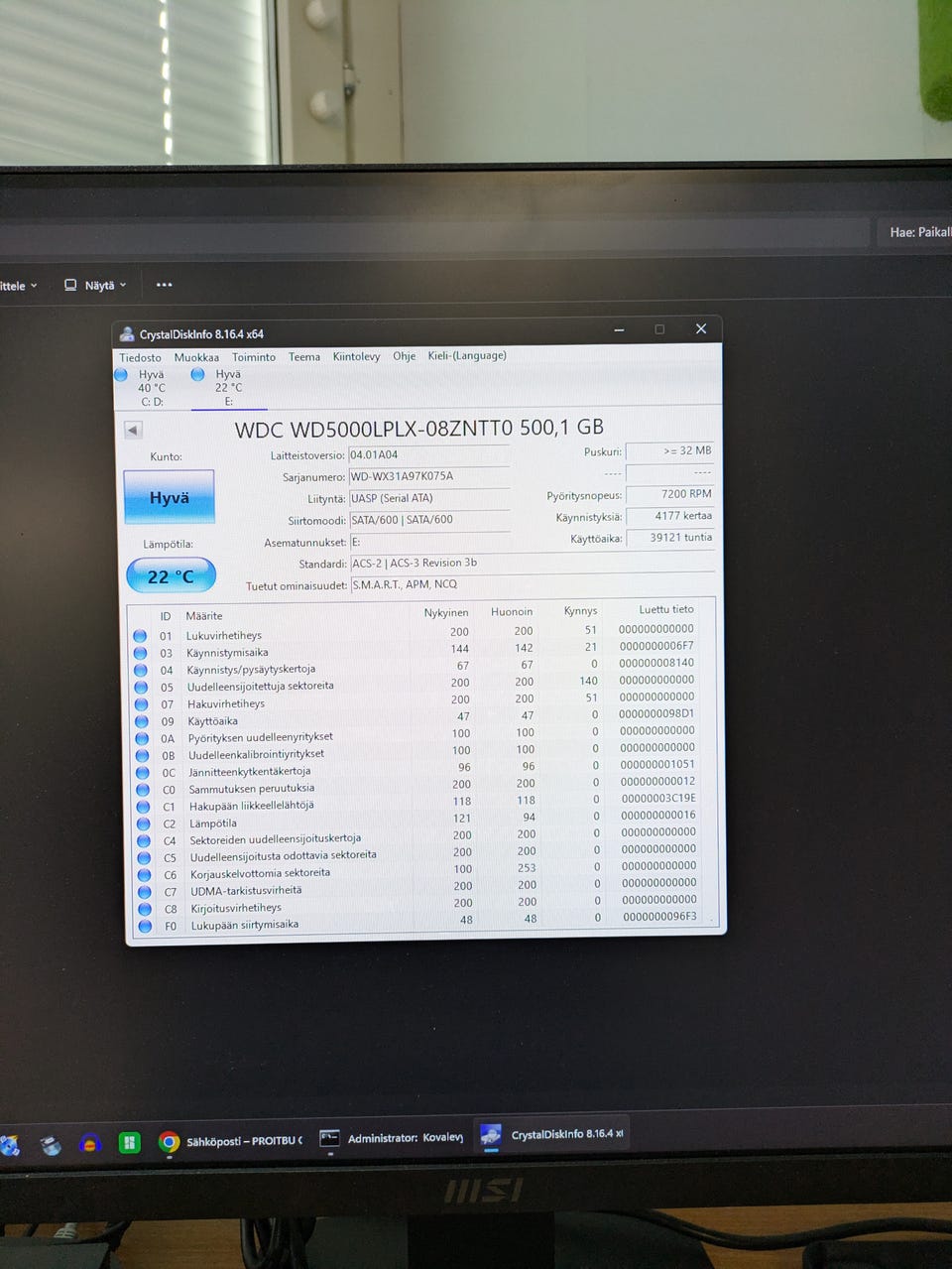Click status circle for 0B Uudelleenkalibrointiyritykset
Viewport: 952px width, 1269px height.
pos(142,755)
